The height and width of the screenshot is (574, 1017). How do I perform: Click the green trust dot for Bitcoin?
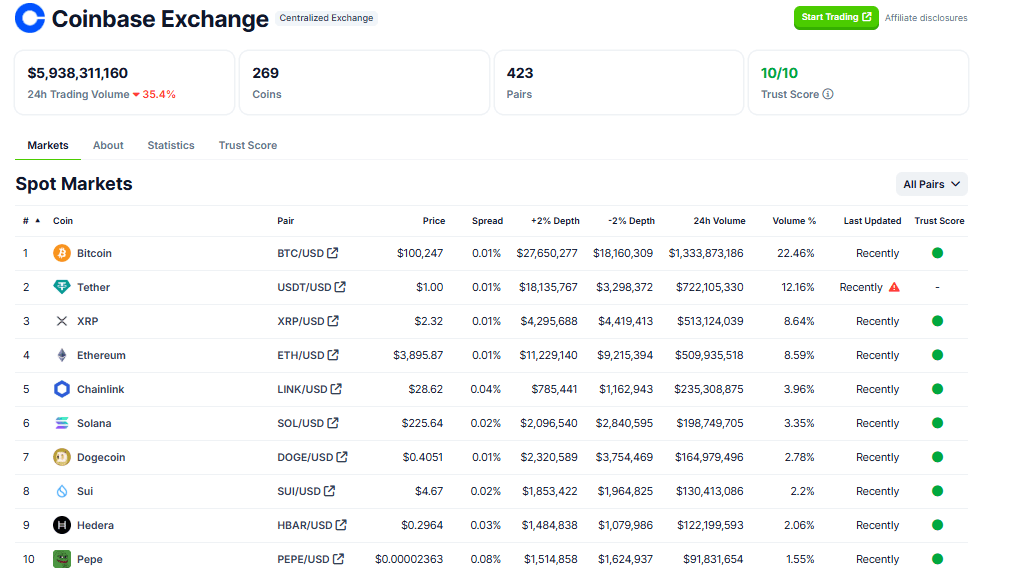click(937, 253)
